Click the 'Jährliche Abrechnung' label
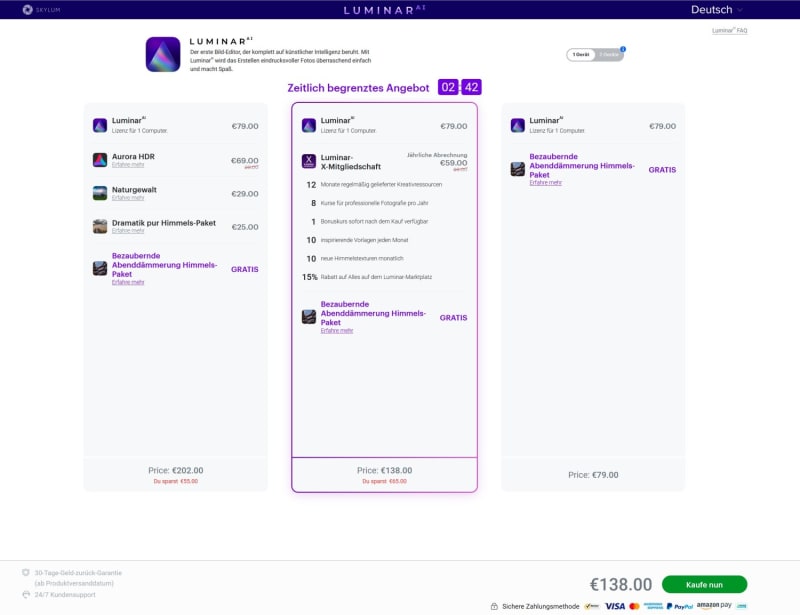Image resolution: width=800 pixels, height=615 pixels. 437,155
